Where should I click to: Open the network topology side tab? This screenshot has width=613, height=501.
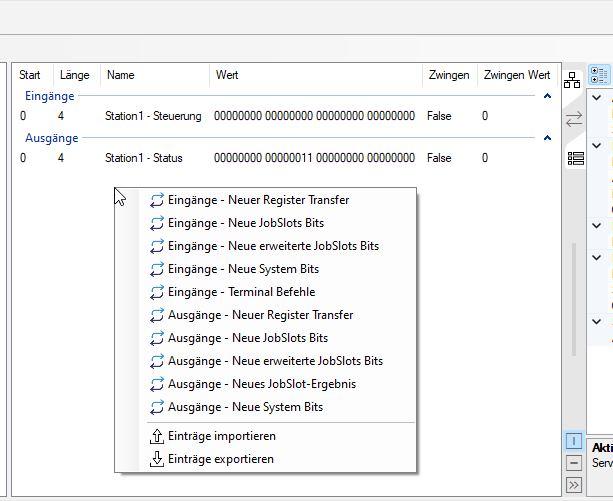point(574,80)
